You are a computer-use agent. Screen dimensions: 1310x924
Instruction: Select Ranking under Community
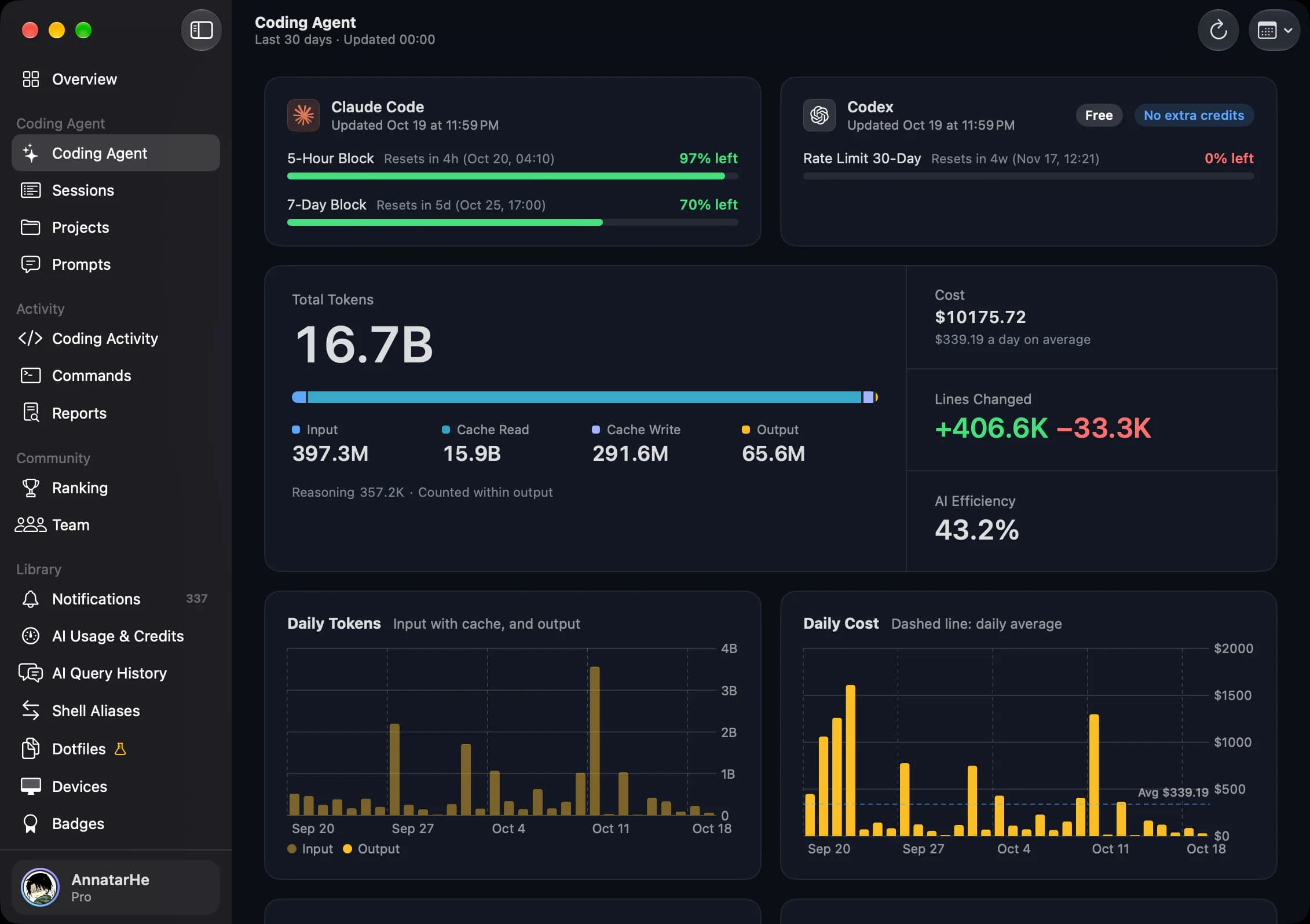pyautogui.click(x=116, y=488)
